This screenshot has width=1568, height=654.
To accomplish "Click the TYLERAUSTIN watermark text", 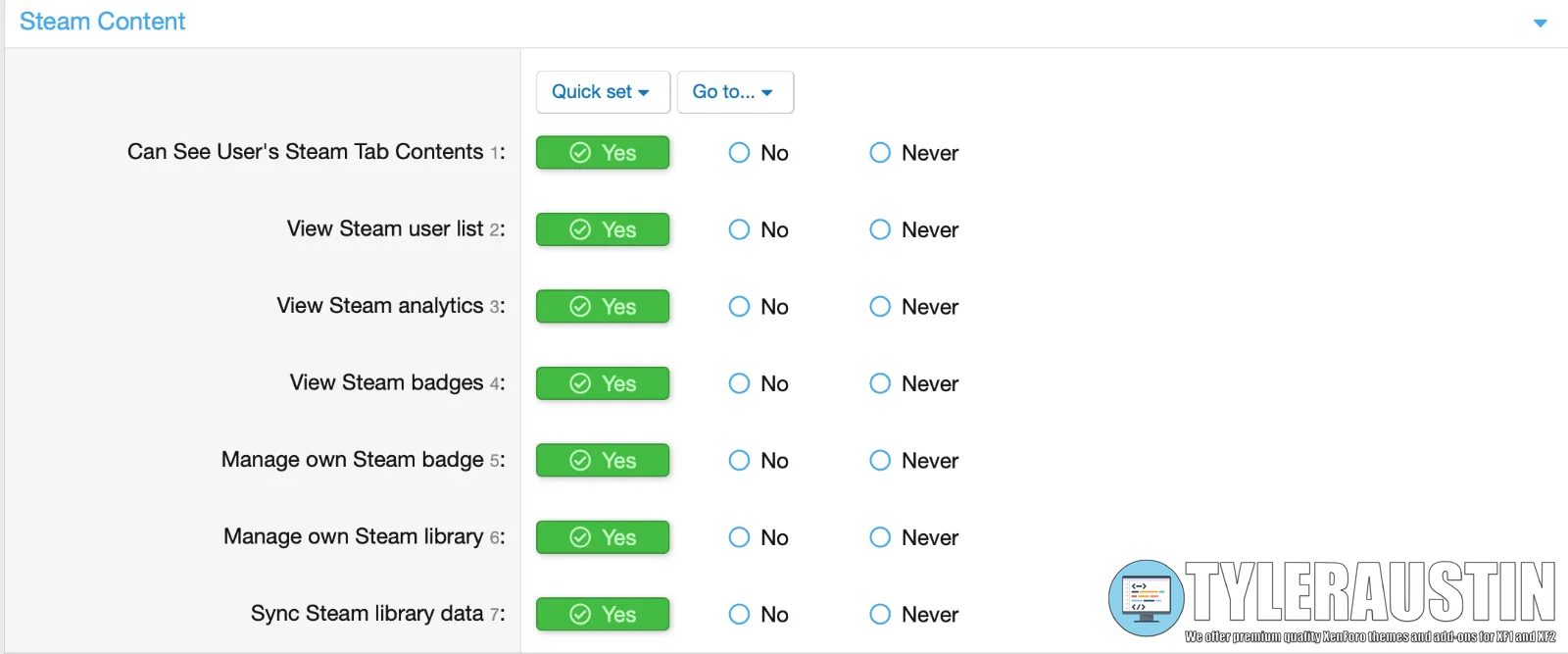I will [x=1369, y=591].
